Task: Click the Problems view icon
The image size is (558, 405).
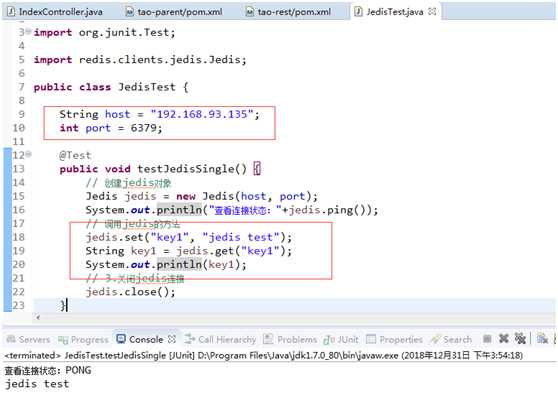Action: (268, 339)
